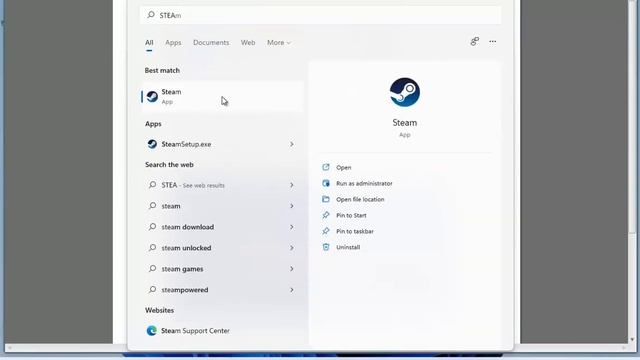This screenshot has width=640, height=360.
Task: Choose Open file location
Action: 360,199
